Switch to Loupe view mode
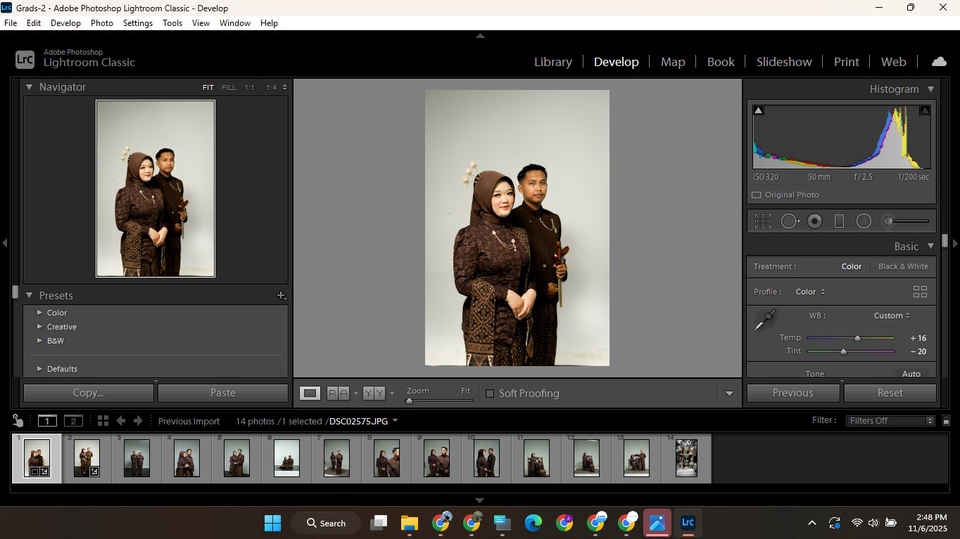 pos(310,393)
